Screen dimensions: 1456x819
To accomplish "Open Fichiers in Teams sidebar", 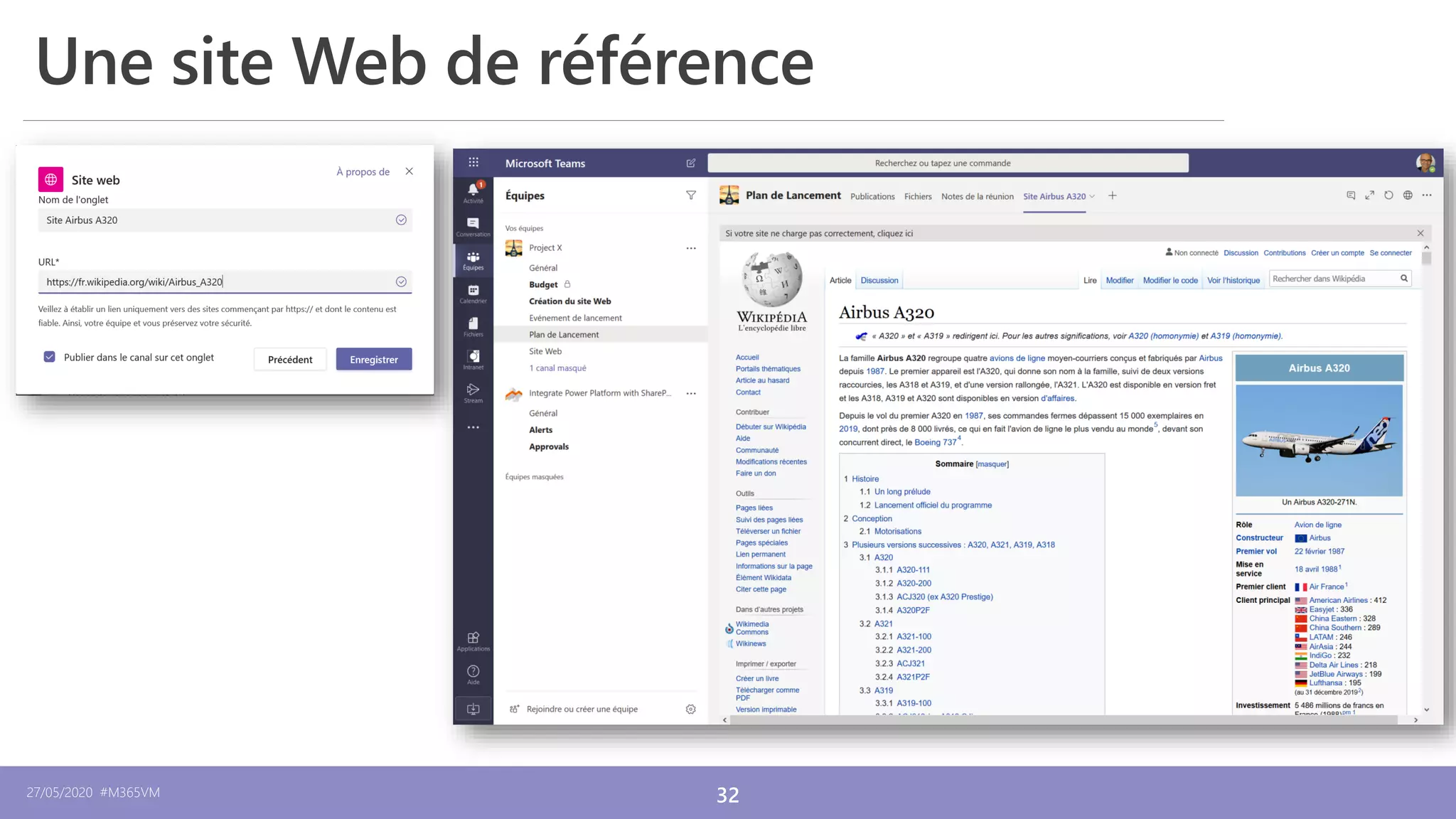I will (x=473, y=327).
